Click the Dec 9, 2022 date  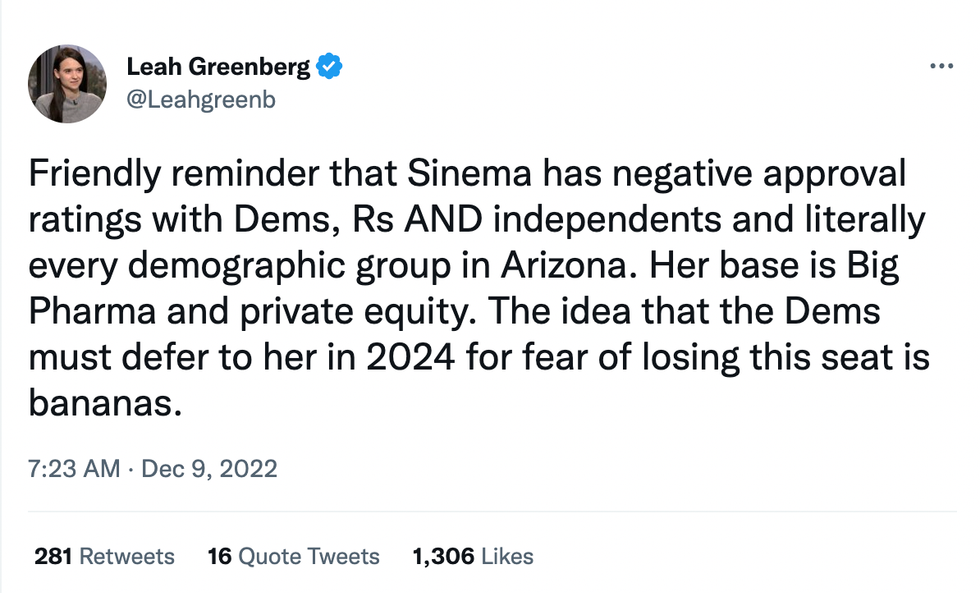209,468
